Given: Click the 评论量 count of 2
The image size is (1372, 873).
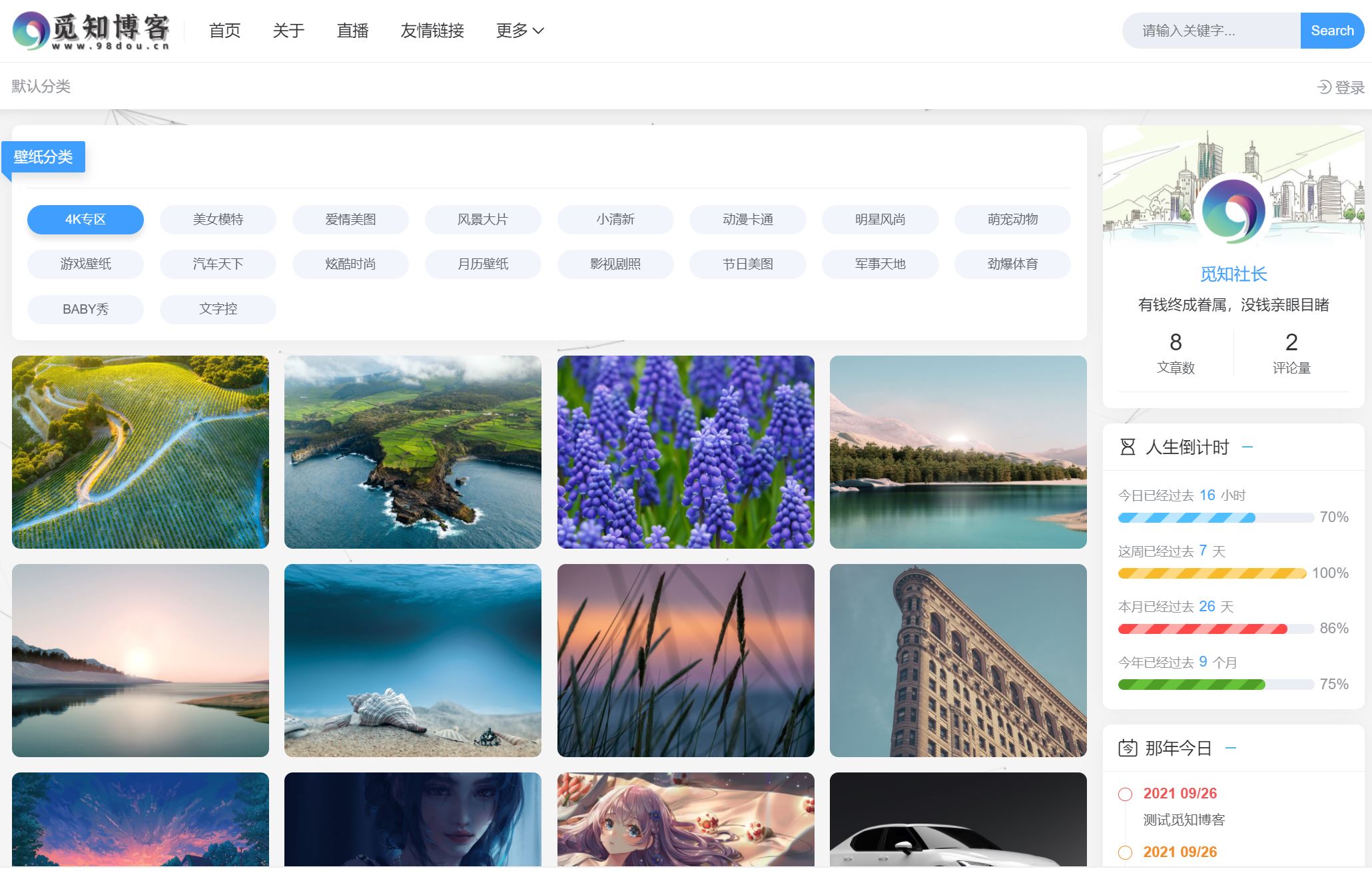Looking at the screenshot, I should click(1291, 342).
